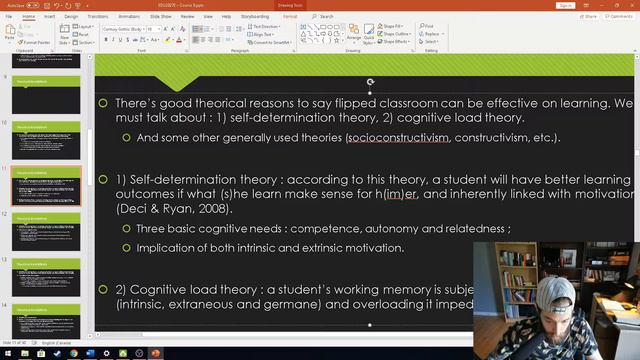640x360 pixels.
Task: Click Align Right icon
Action: pos(210,40)
